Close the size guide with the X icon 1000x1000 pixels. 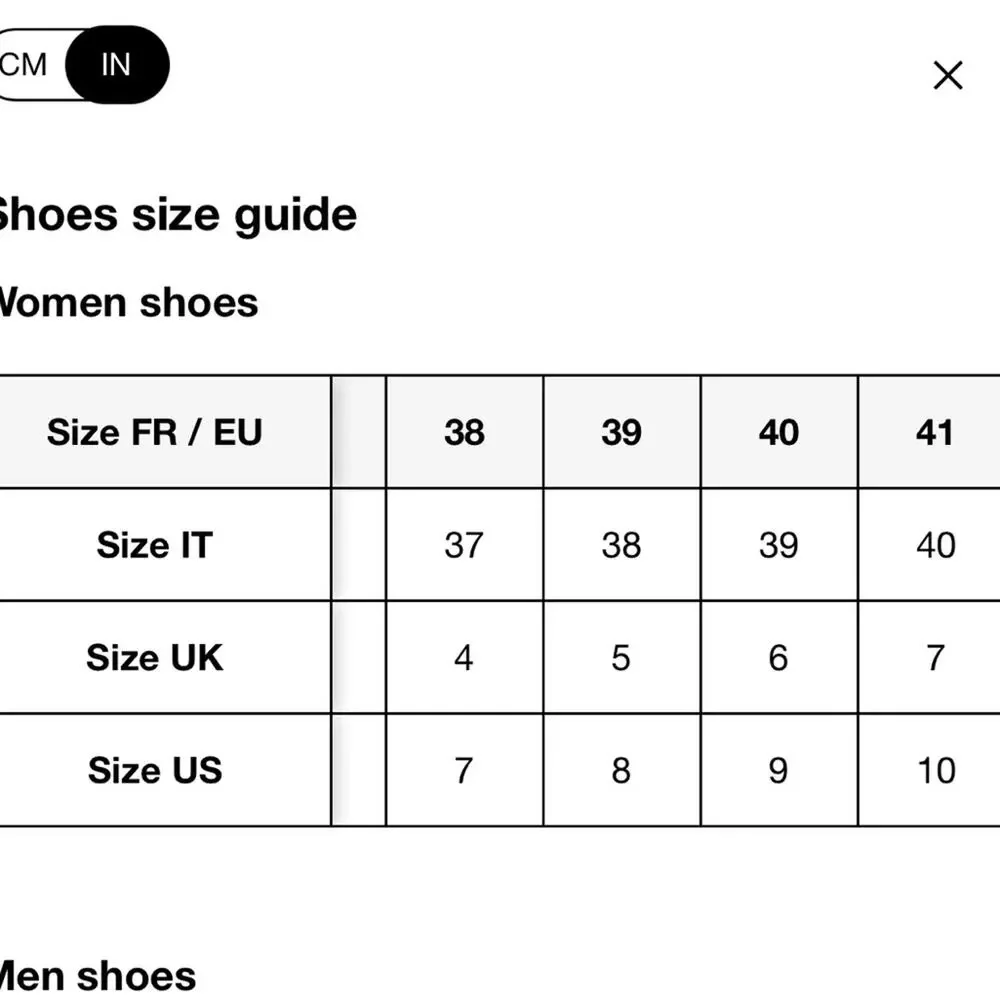(947, 75)
